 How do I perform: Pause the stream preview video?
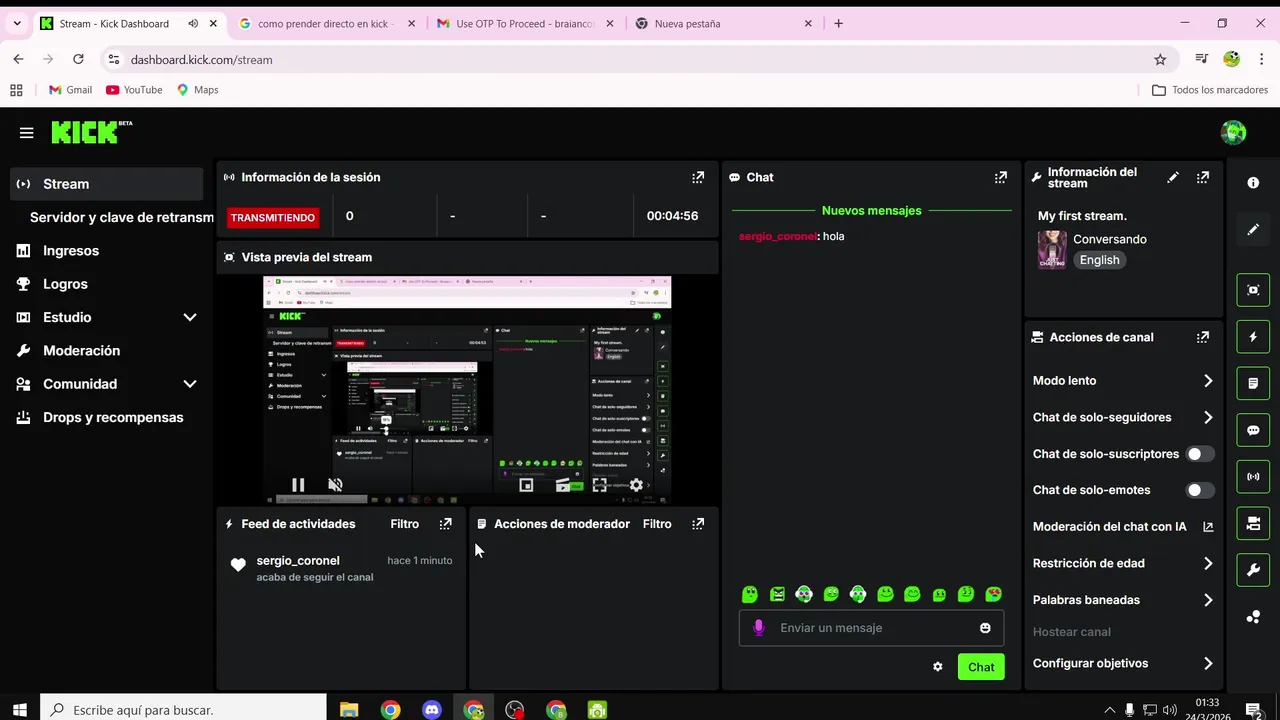[298, 485]
